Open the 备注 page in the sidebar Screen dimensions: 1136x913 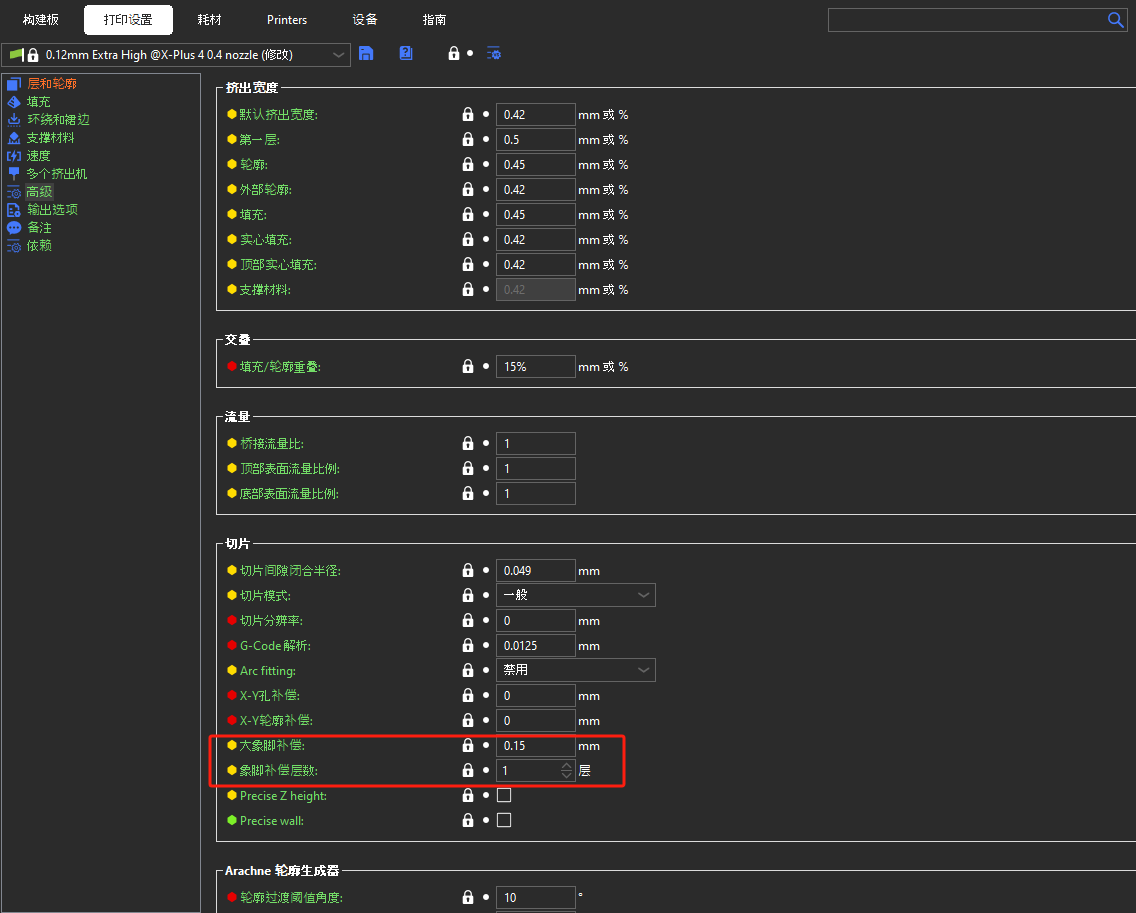[39, 228]
